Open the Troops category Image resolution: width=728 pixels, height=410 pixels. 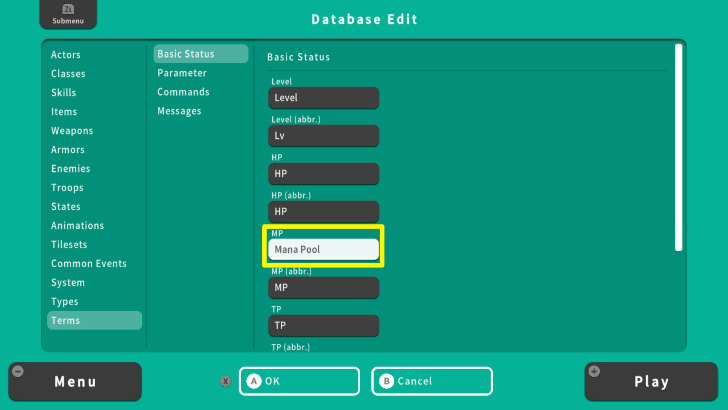pos(67,188)
